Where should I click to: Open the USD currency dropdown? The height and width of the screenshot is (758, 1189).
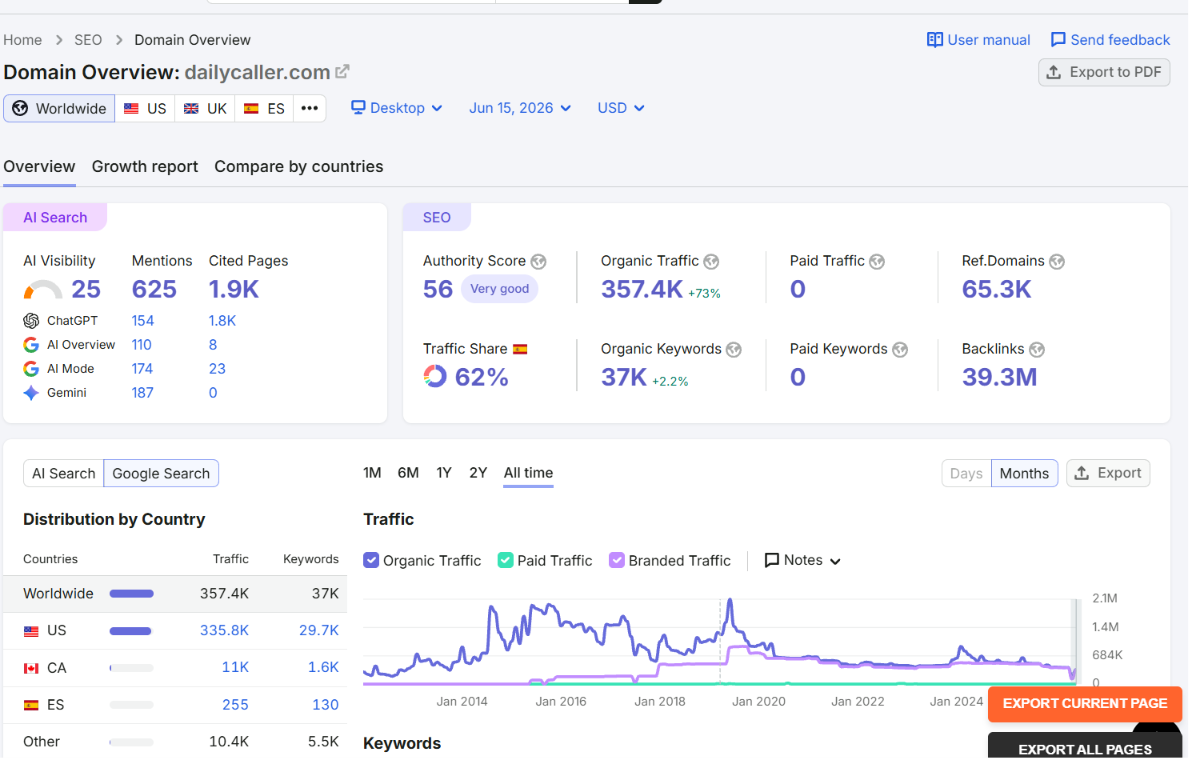pos(620,108)
